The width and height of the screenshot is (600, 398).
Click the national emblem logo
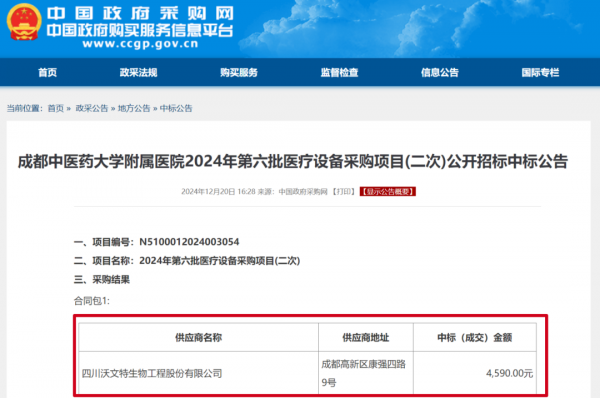[x=24, y=22]
